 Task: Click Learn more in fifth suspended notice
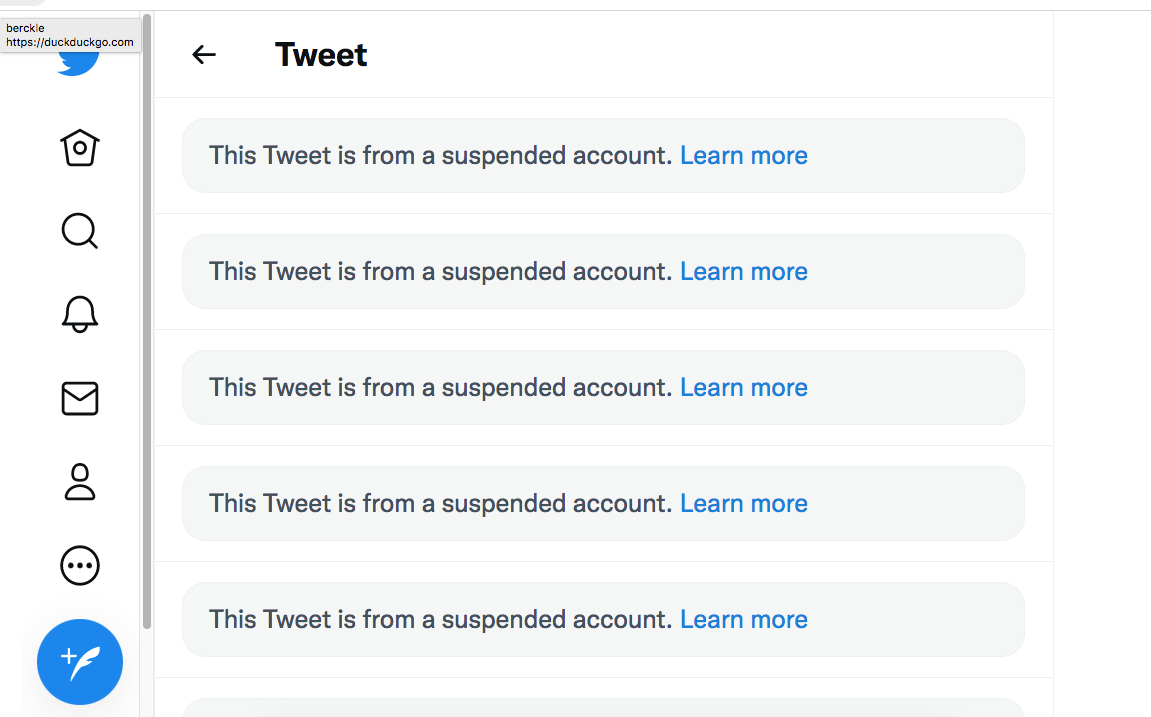tap(744, 619)
